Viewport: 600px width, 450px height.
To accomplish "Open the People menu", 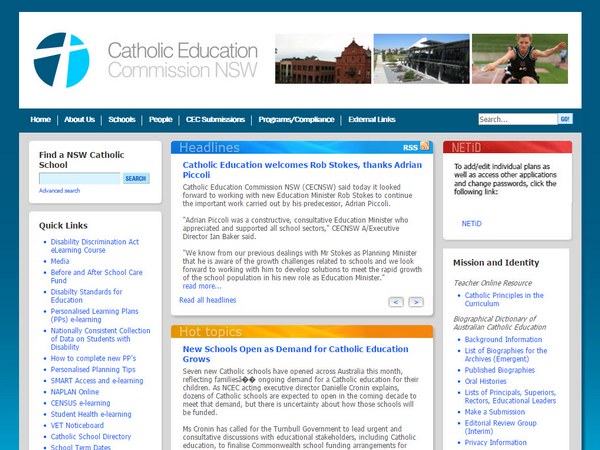I will [161, 119].
